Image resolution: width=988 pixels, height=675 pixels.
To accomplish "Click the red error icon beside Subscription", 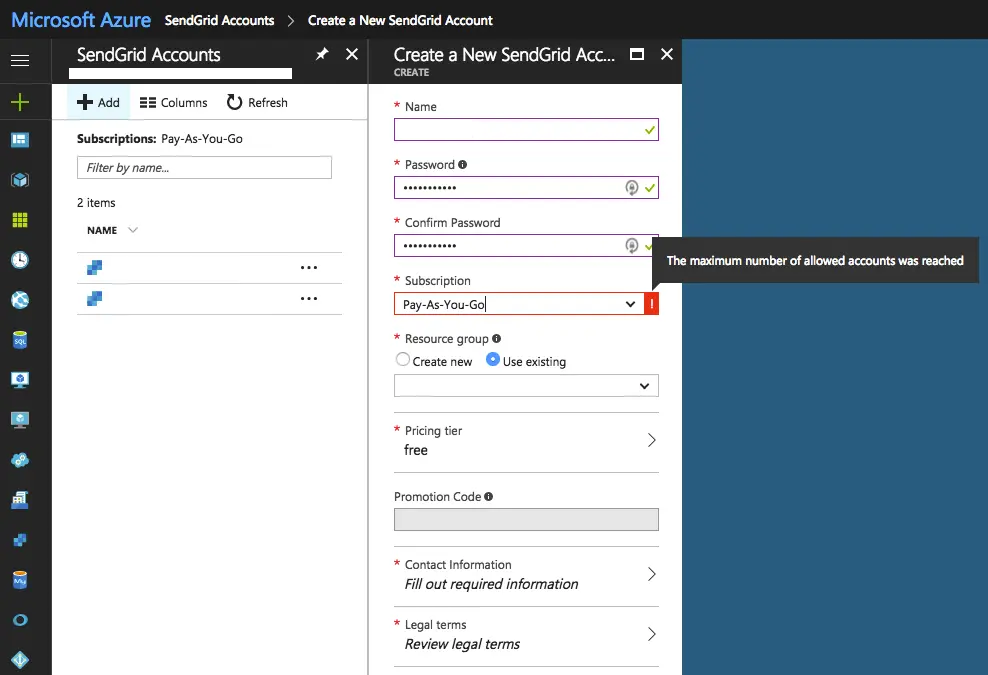I will 652,304.
